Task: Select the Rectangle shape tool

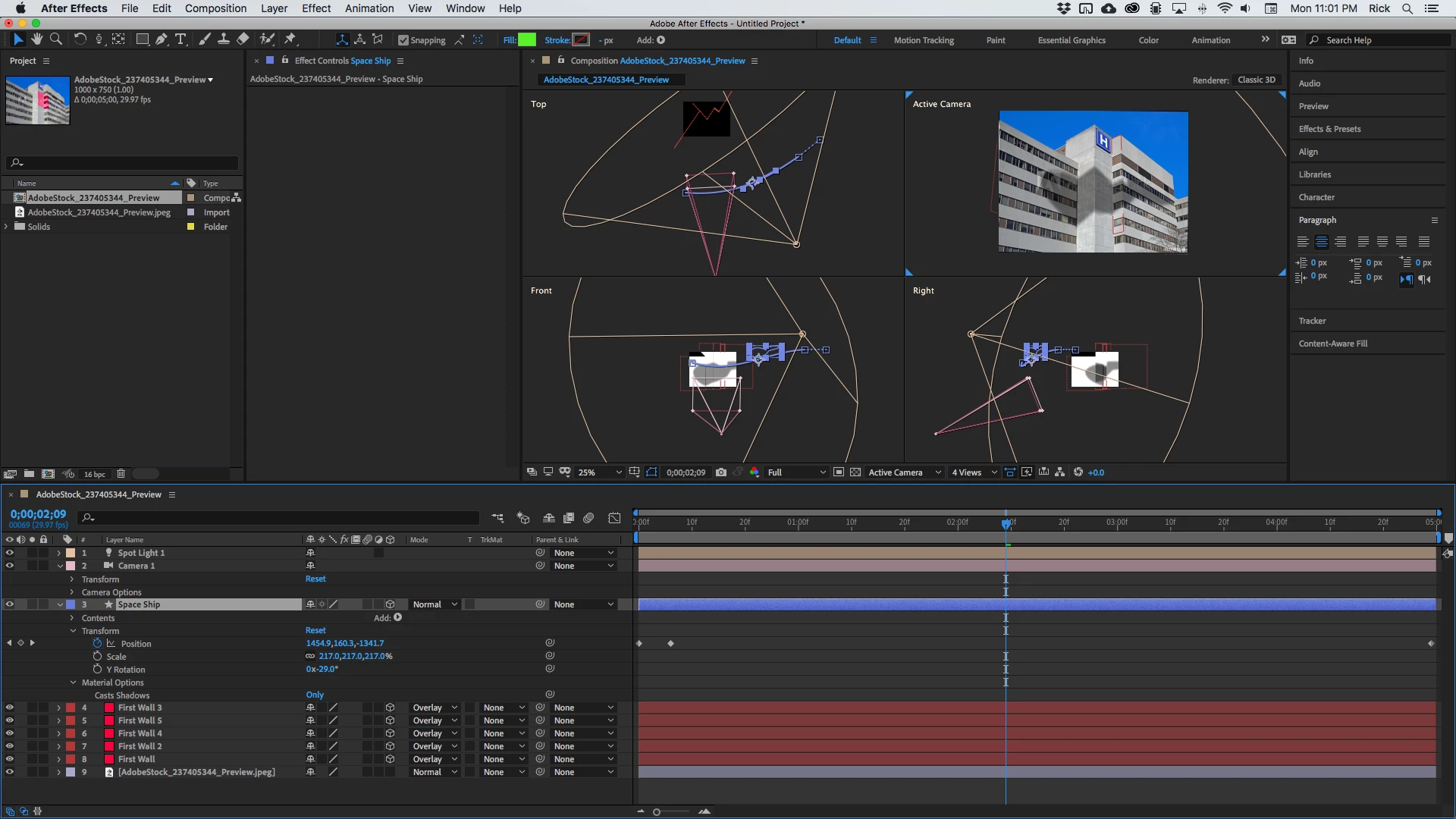Action: coord(142,39)
